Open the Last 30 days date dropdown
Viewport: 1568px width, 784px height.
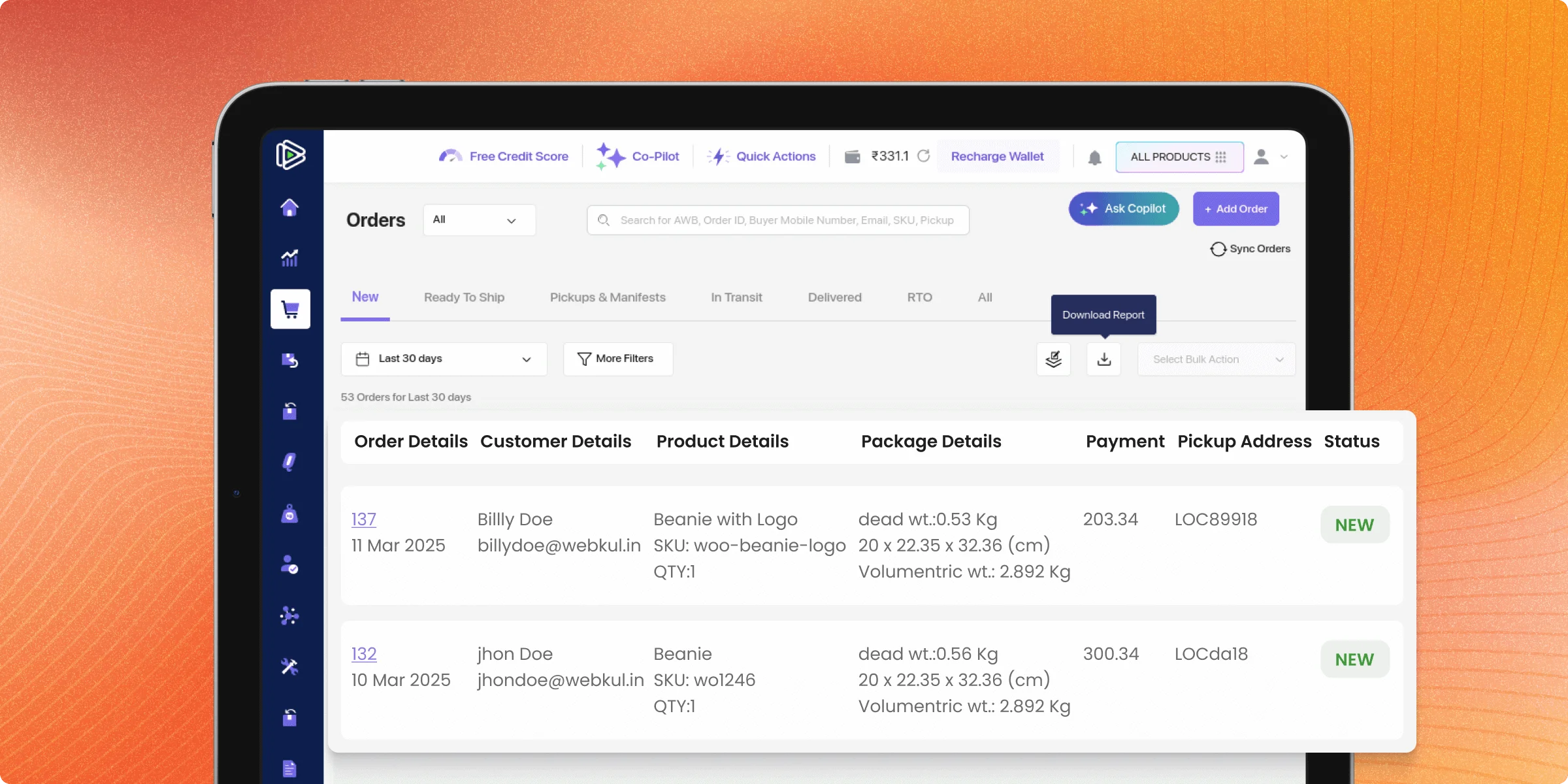point(444,359)
